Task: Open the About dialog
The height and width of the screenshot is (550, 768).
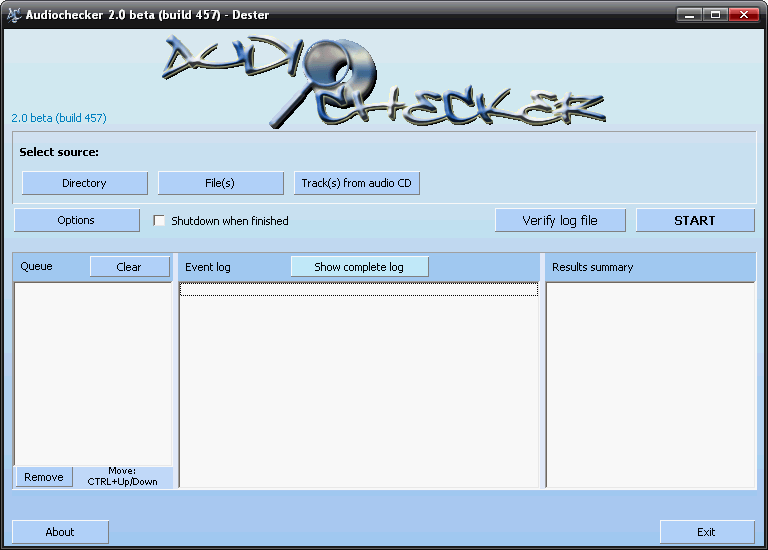Action: coord(60,532)
